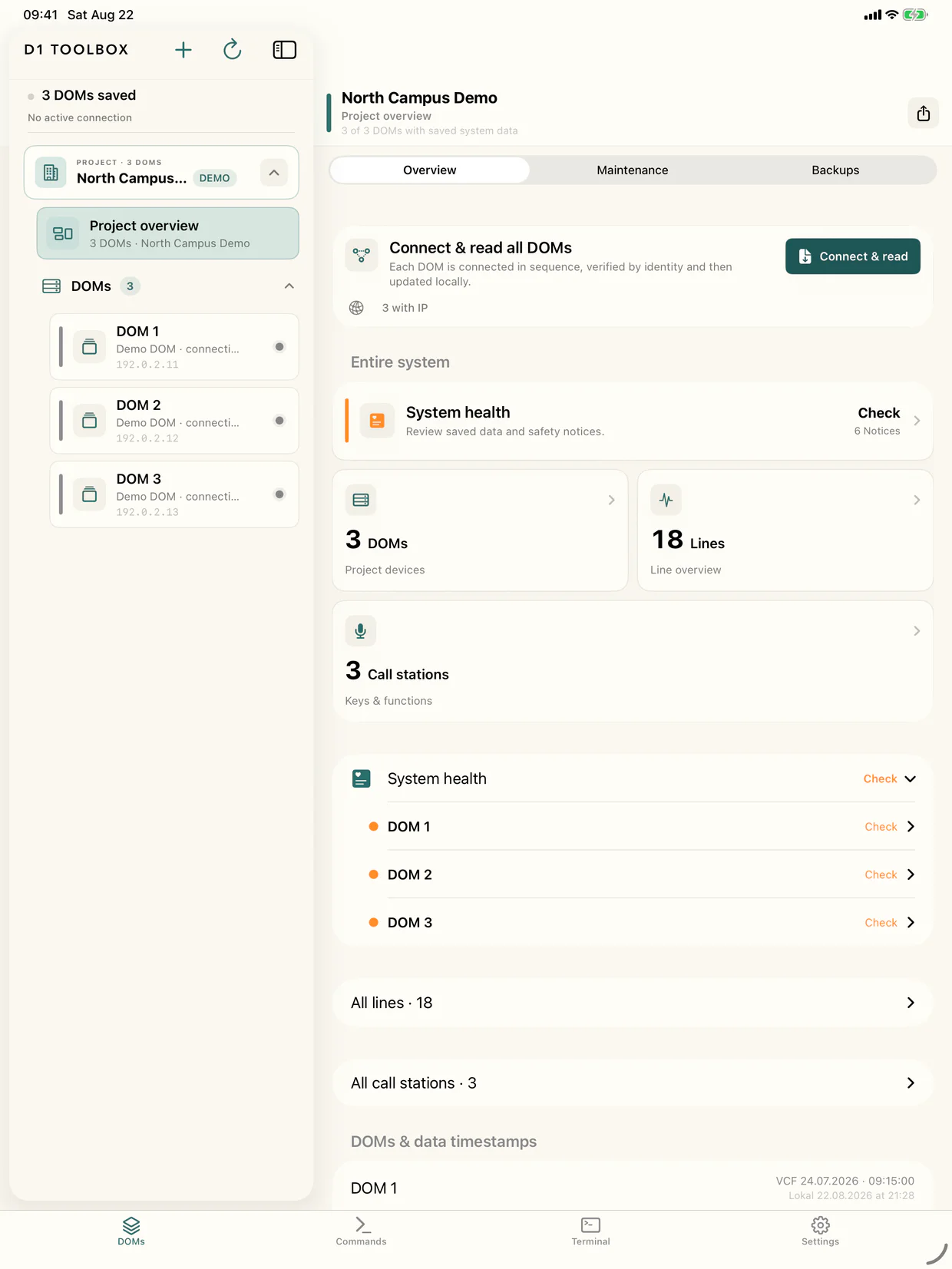
Task: Collapse the DOMs list chevron in sidebar
Action: coord(289,286)
